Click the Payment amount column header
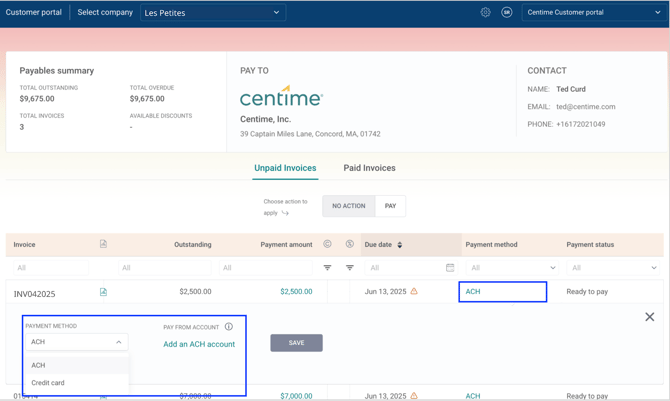 [x=286, y=245]
